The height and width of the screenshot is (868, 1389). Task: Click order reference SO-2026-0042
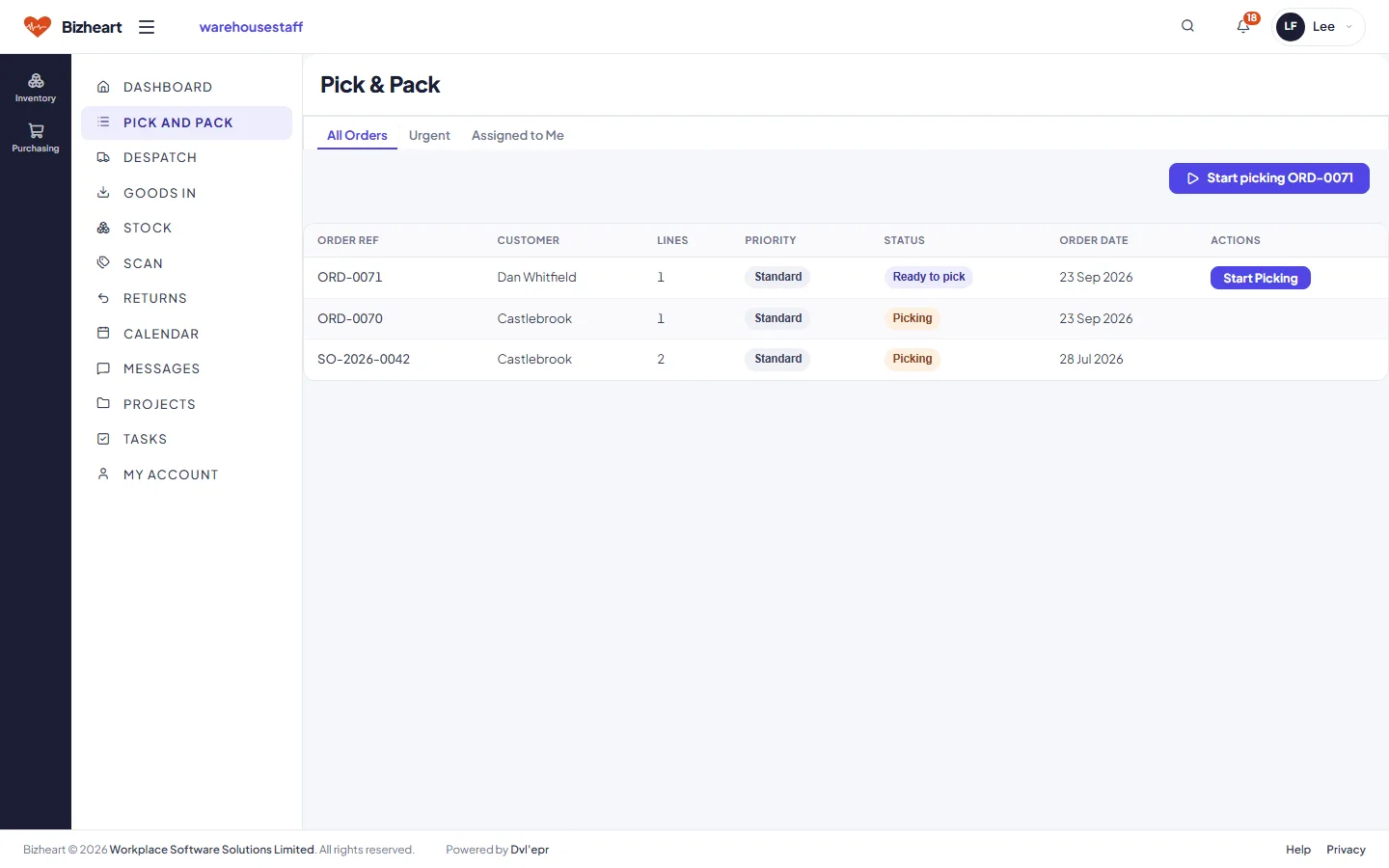tap(364, 359)
